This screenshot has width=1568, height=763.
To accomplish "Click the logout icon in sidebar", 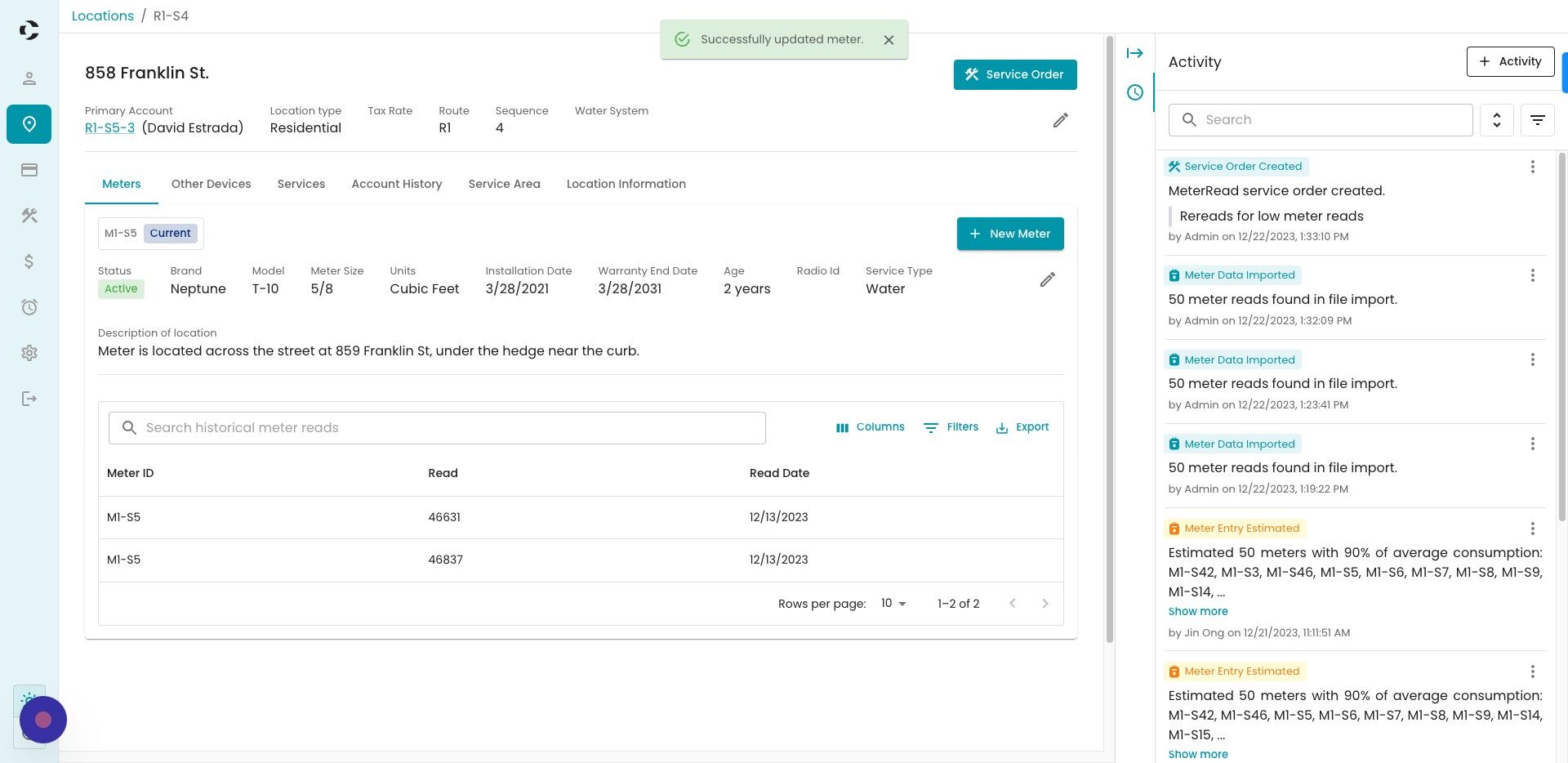I will pyautogui.click(x=29, y=399).
